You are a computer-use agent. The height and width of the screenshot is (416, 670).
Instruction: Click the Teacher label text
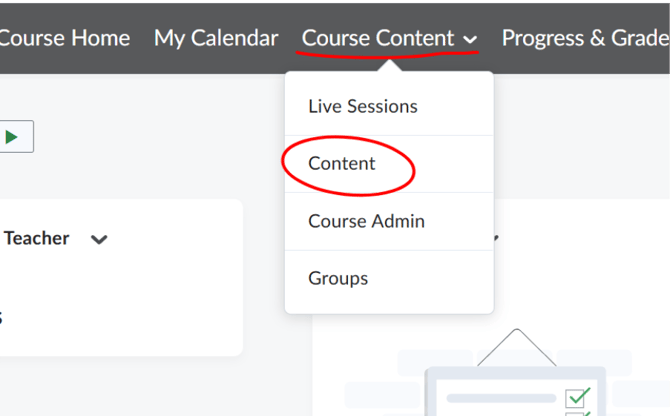[x=37, y=238]
